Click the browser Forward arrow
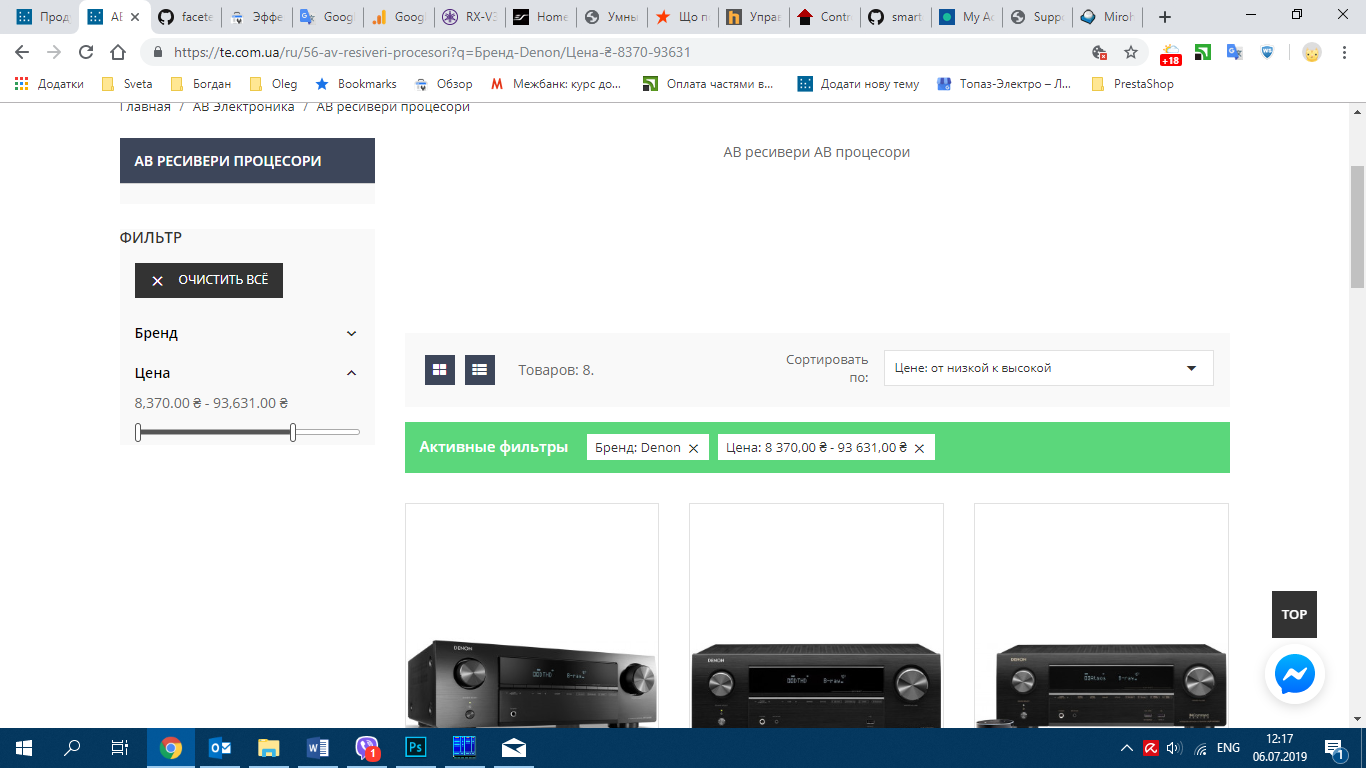 [x=54, y=52]
